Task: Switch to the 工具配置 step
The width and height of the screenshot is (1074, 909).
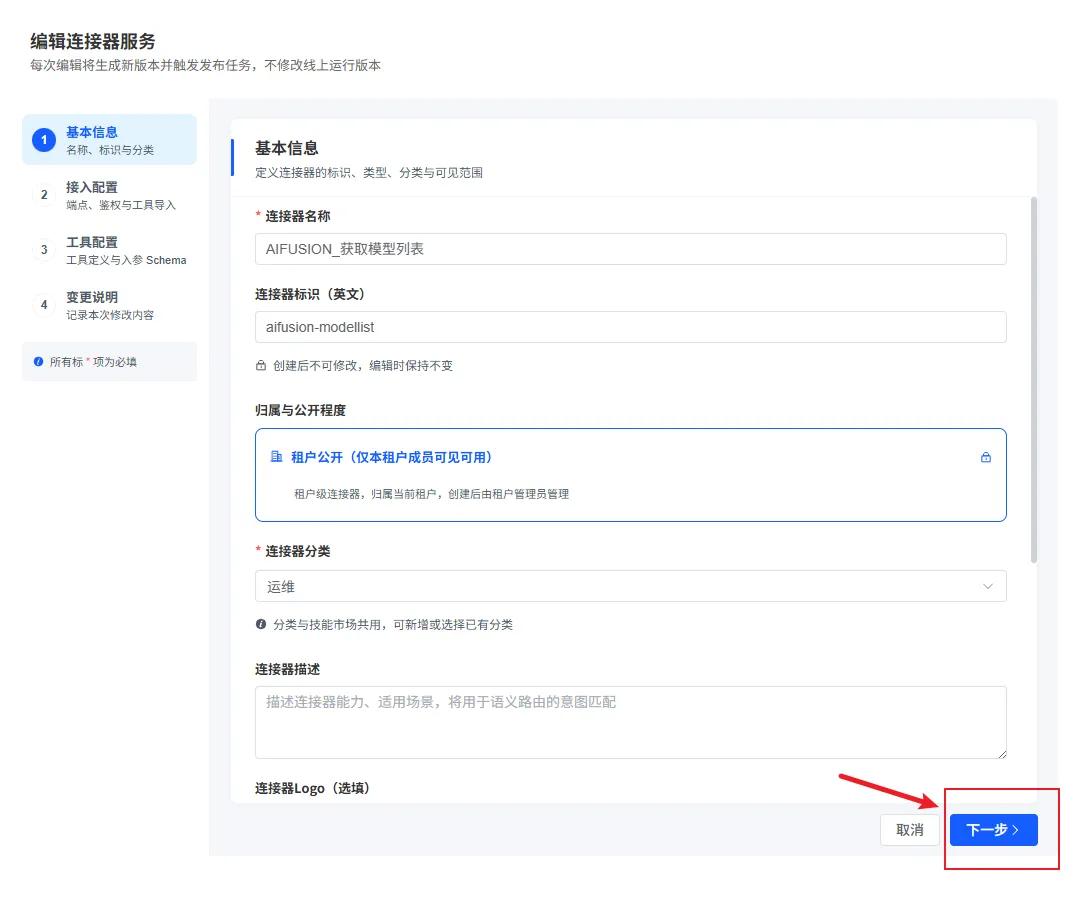Action: 110,250
